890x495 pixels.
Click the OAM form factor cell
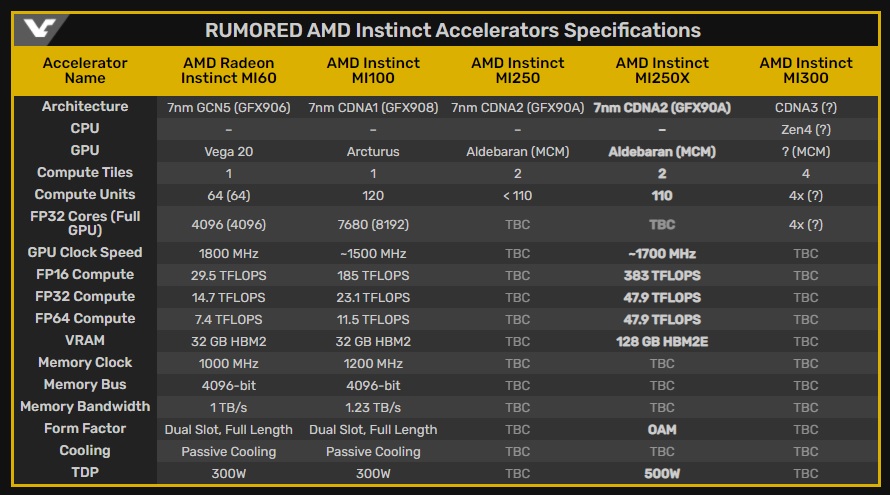tap(661, 430)
